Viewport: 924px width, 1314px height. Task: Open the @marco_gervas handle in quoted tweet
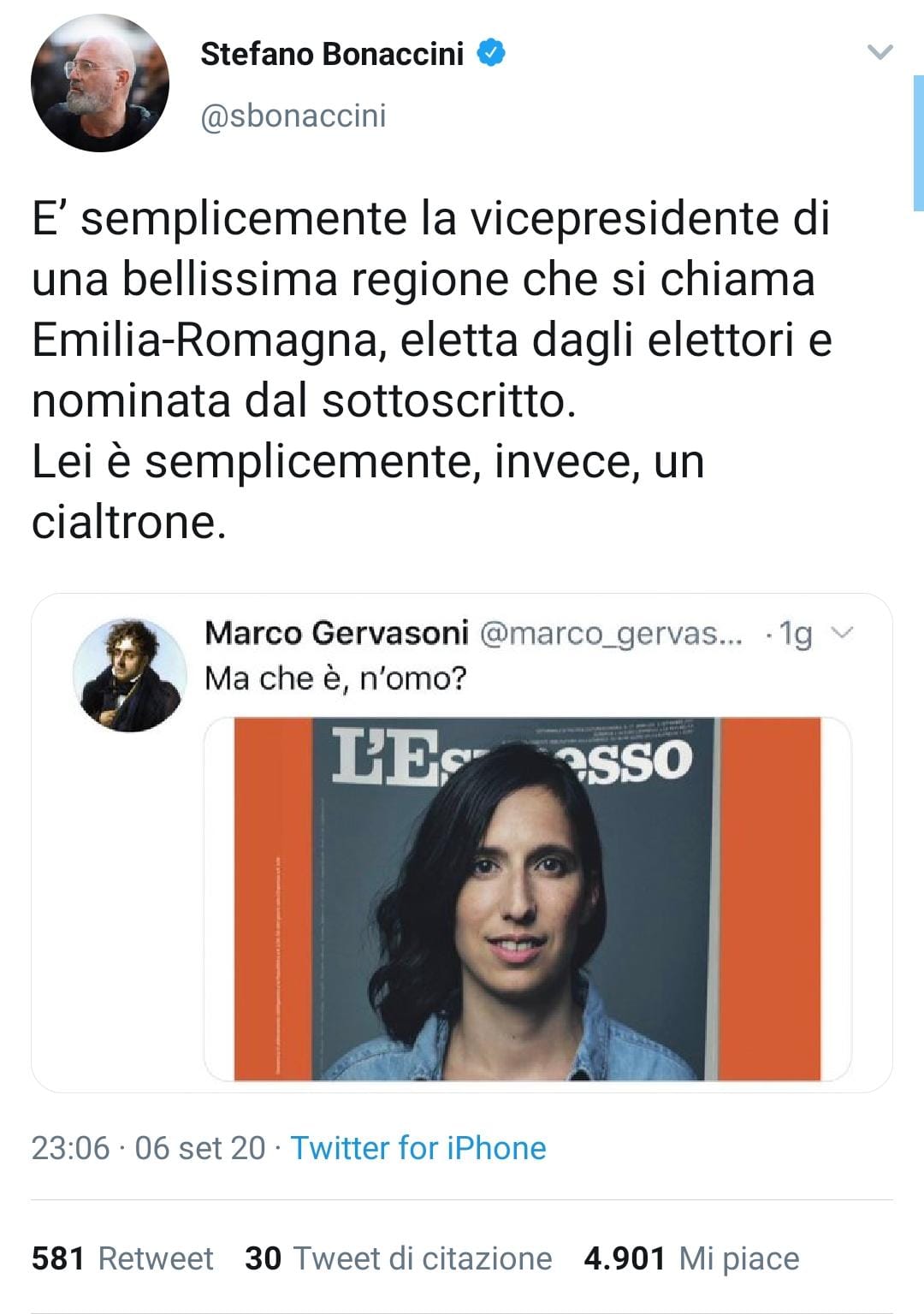pos(611,634)
